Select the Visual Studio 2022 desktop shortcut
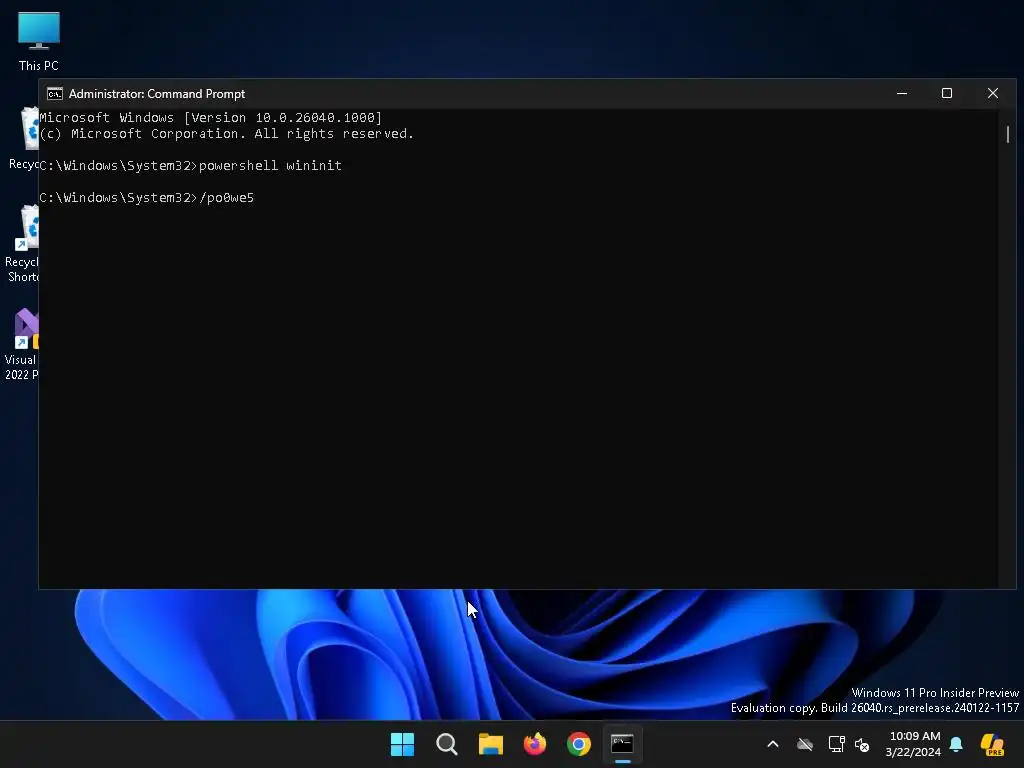Image resolution: width=1024 pixels, height=768 pixels. 22,344
